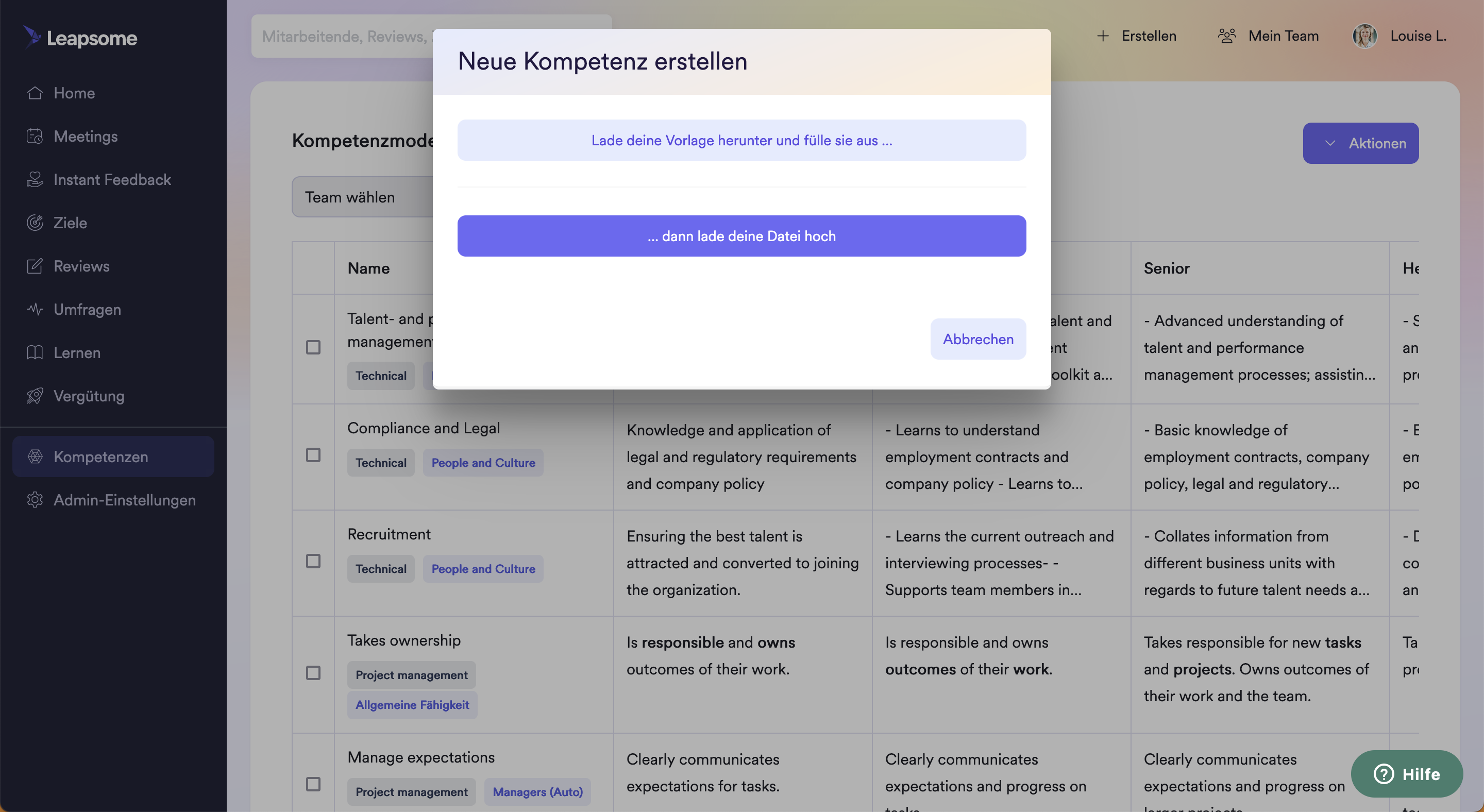1484x812 pixels.
Task: Click the Mitarbeitende search field
Action: 343,36
